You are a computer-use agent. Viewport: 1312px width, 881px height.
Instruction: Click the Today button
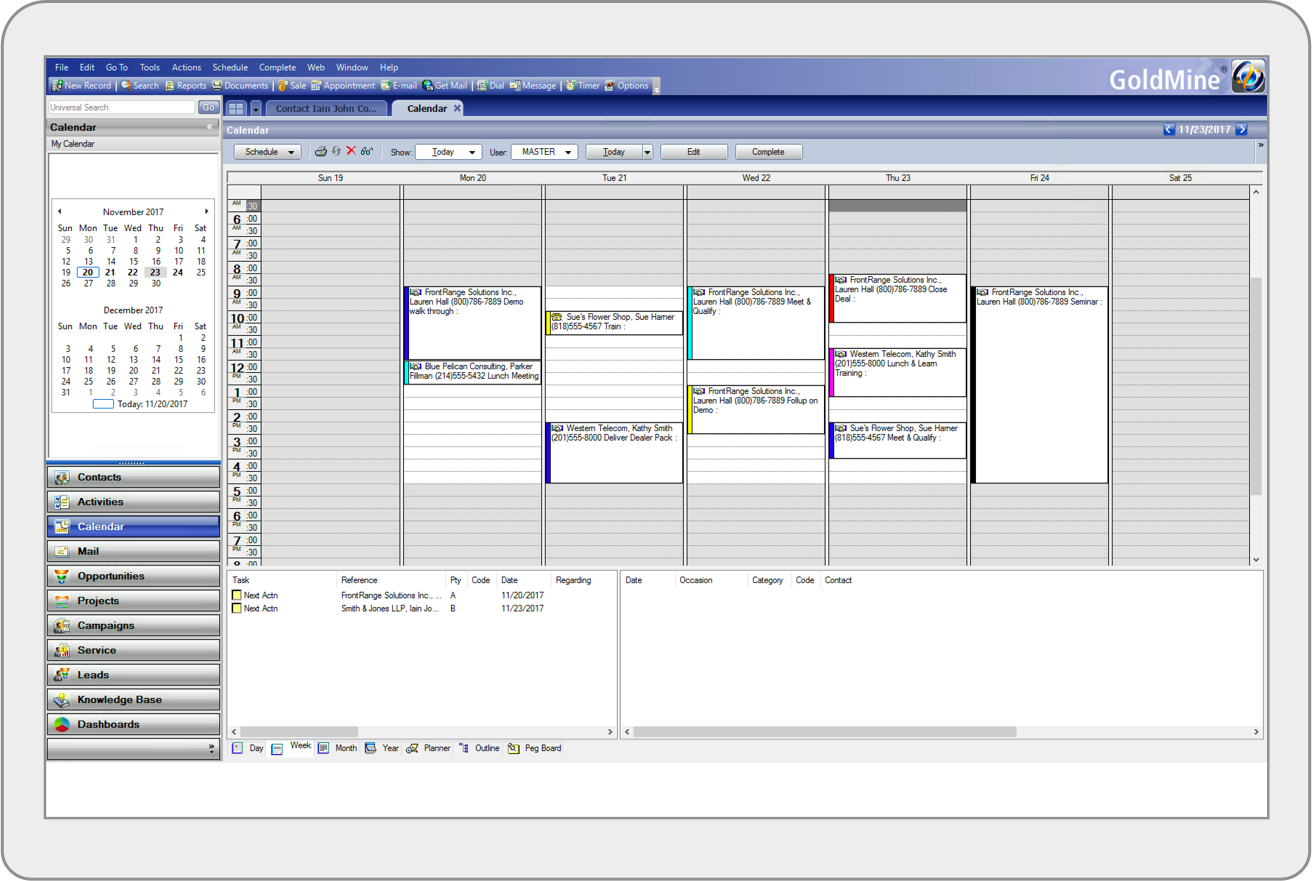(613, 152)
